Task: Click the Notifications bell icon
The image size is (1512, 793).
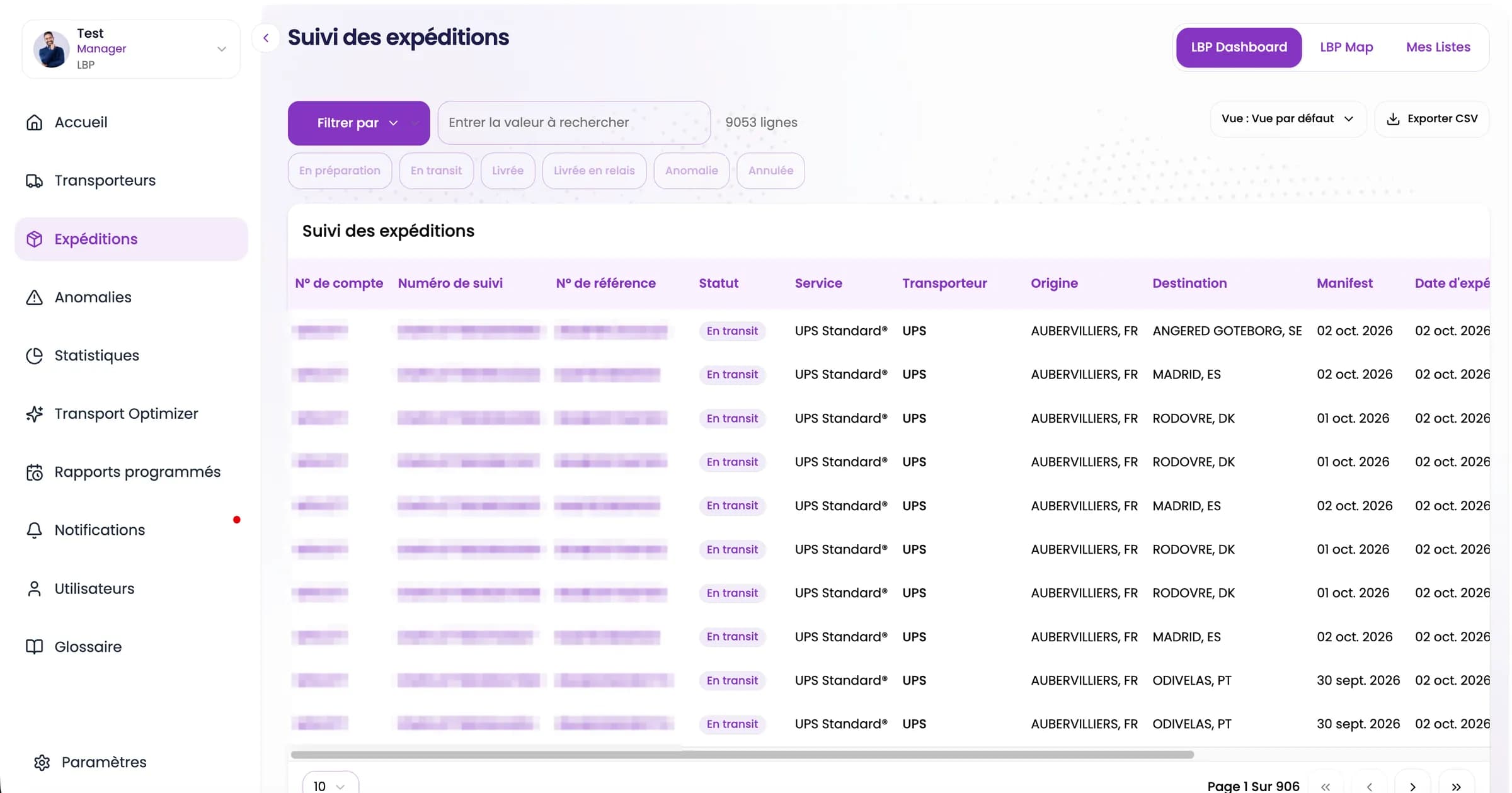Action: point(34,530)
